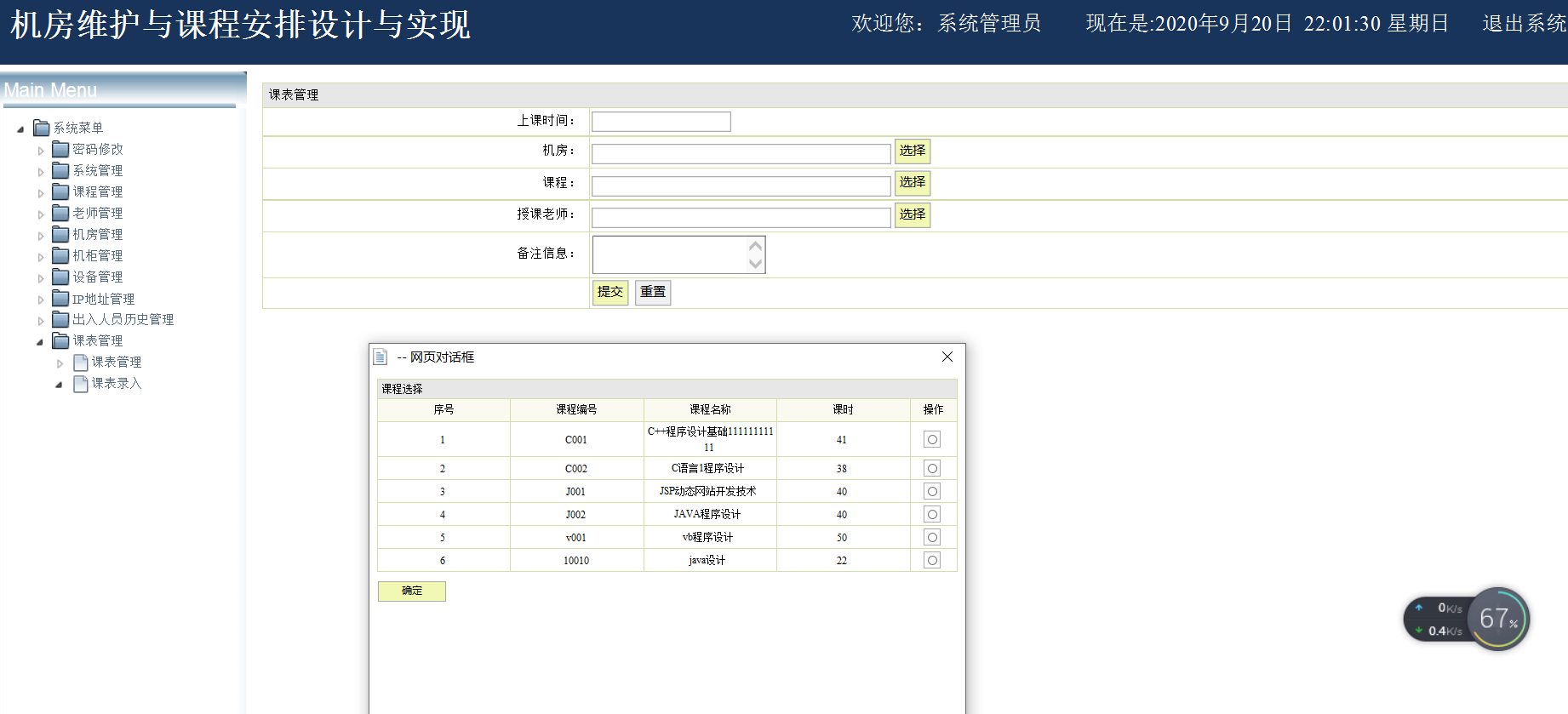Click the folder icon beside 设备管理
This screenshot has width=1568, height=714.
coord(60,277)
